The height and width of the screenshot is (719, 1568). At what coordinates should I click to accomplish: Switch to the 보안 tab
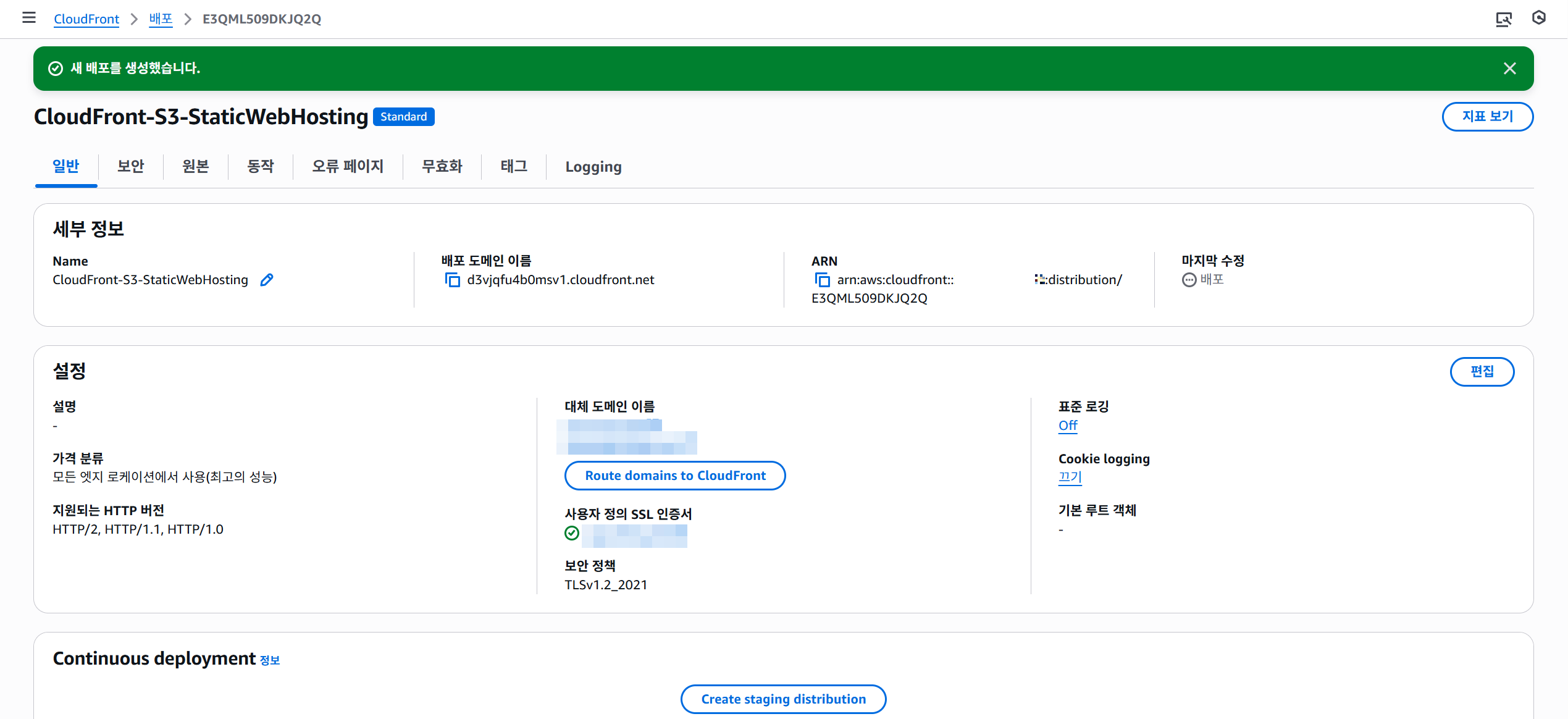click(130, 167)
